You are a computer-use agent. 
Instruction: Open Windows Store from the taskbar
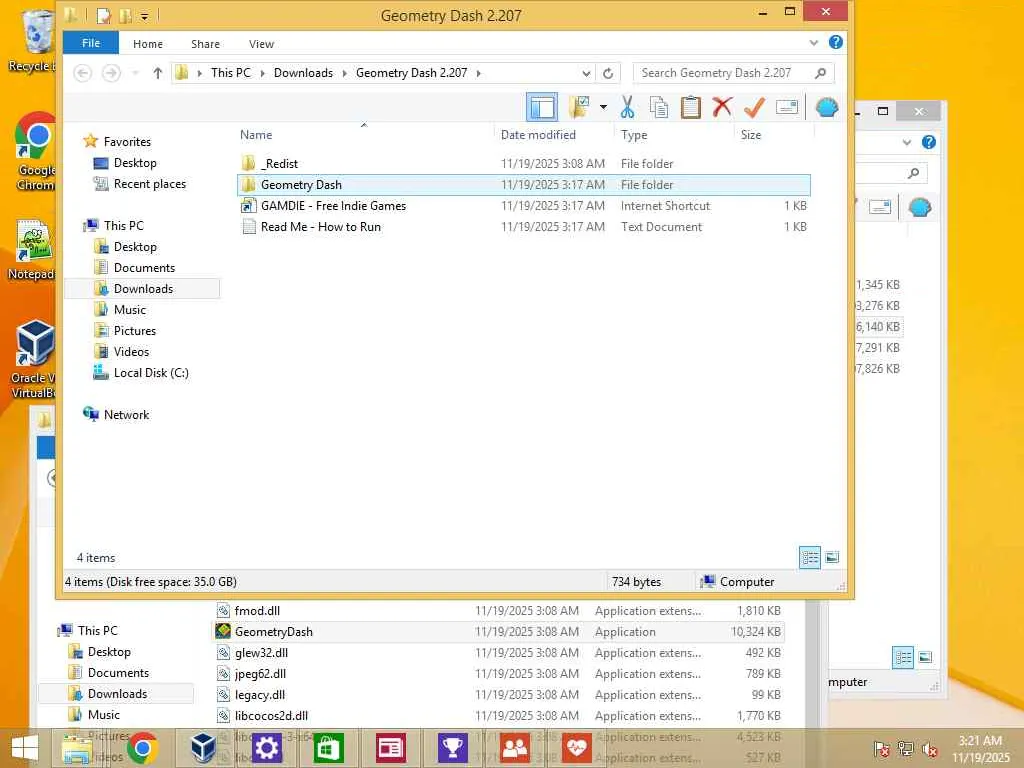(x=328, y=748)
